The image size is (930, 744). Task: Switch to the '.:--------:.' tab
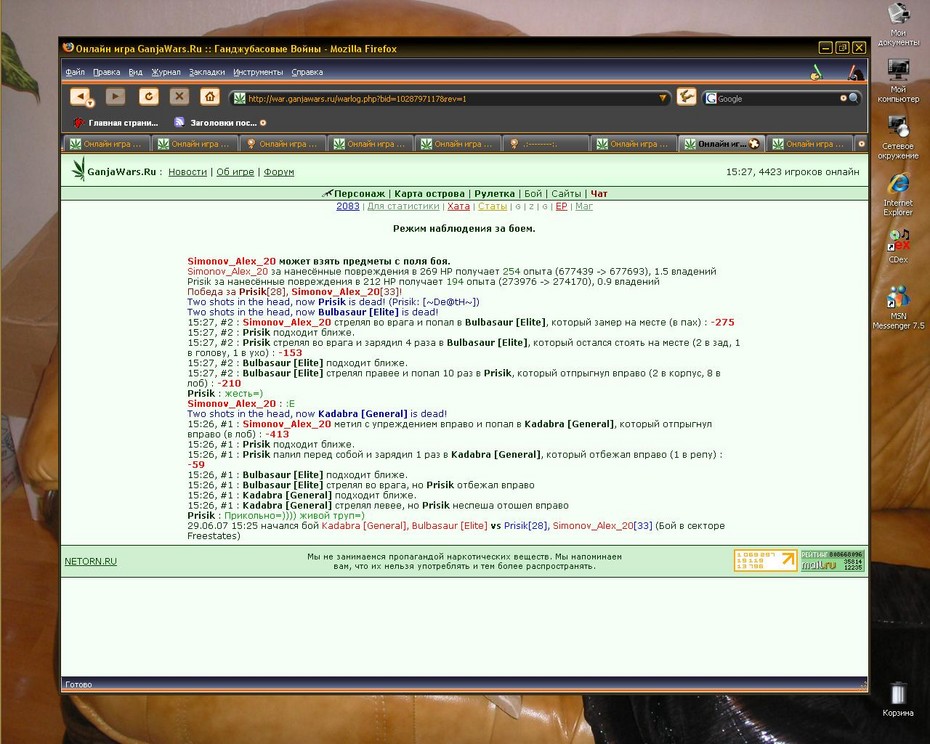[545, 144]
